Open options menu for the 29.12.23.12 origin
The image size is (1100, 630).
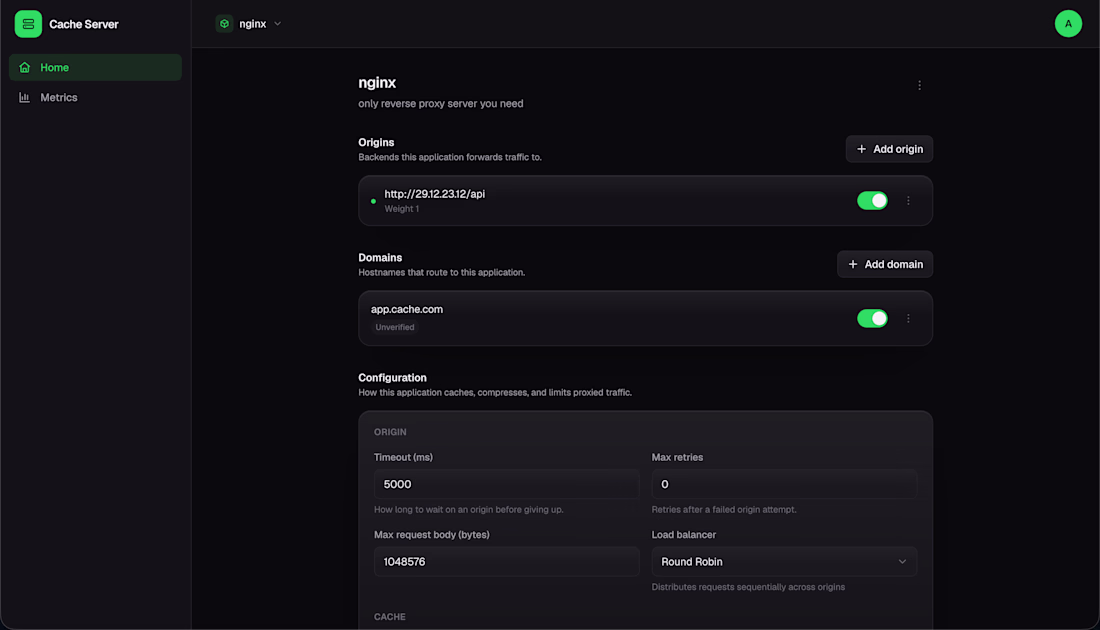(x=908, y=201)
